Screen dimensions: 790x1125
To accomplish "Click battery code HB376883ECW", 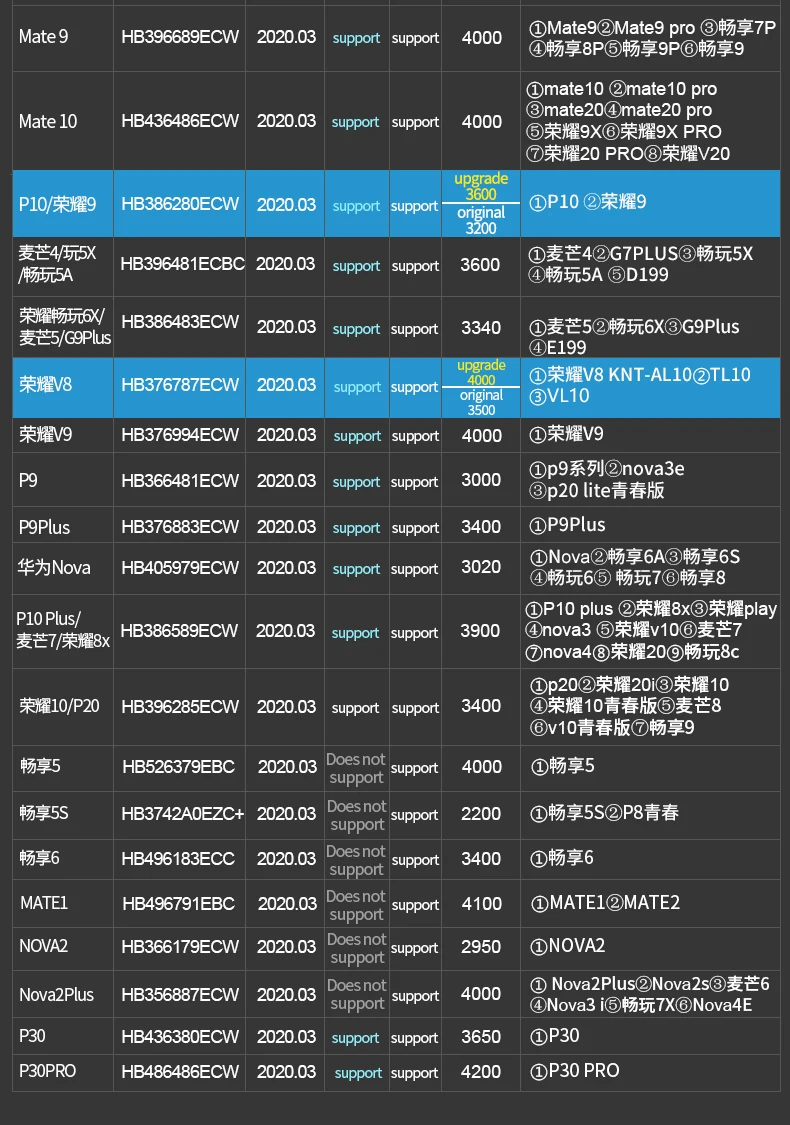I will point(179,527).
